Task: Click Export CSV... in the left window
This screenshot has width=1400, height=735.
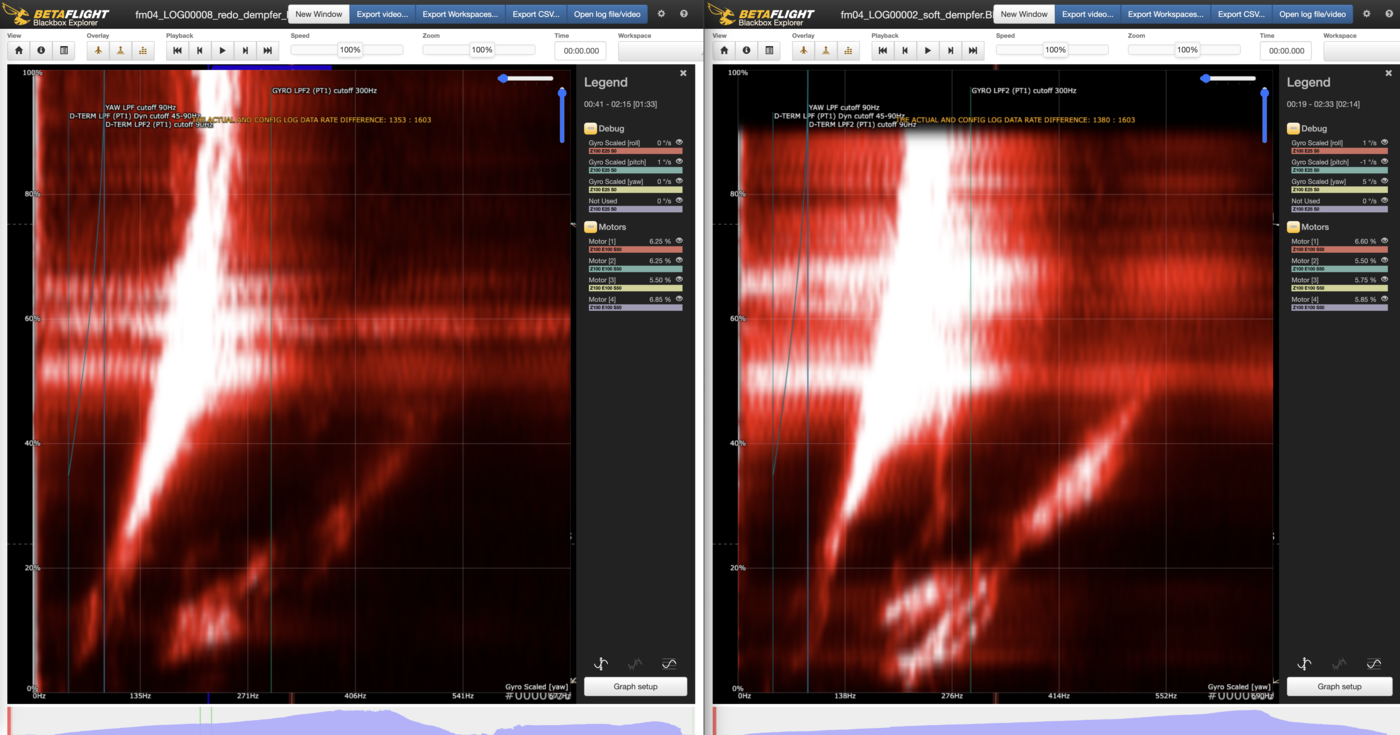Action: pyautogui.click(x=535, y=14)
